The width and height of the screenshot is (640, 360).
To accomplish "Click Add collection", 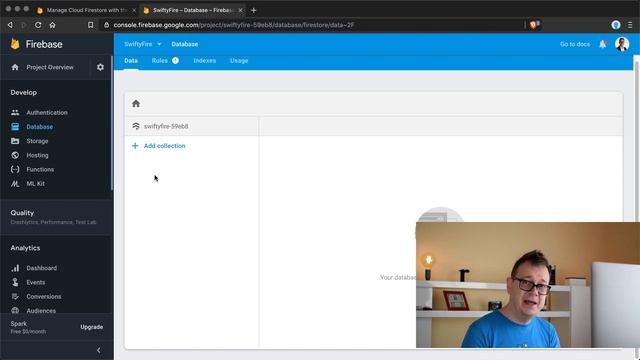I will click(x=164, y=146).
